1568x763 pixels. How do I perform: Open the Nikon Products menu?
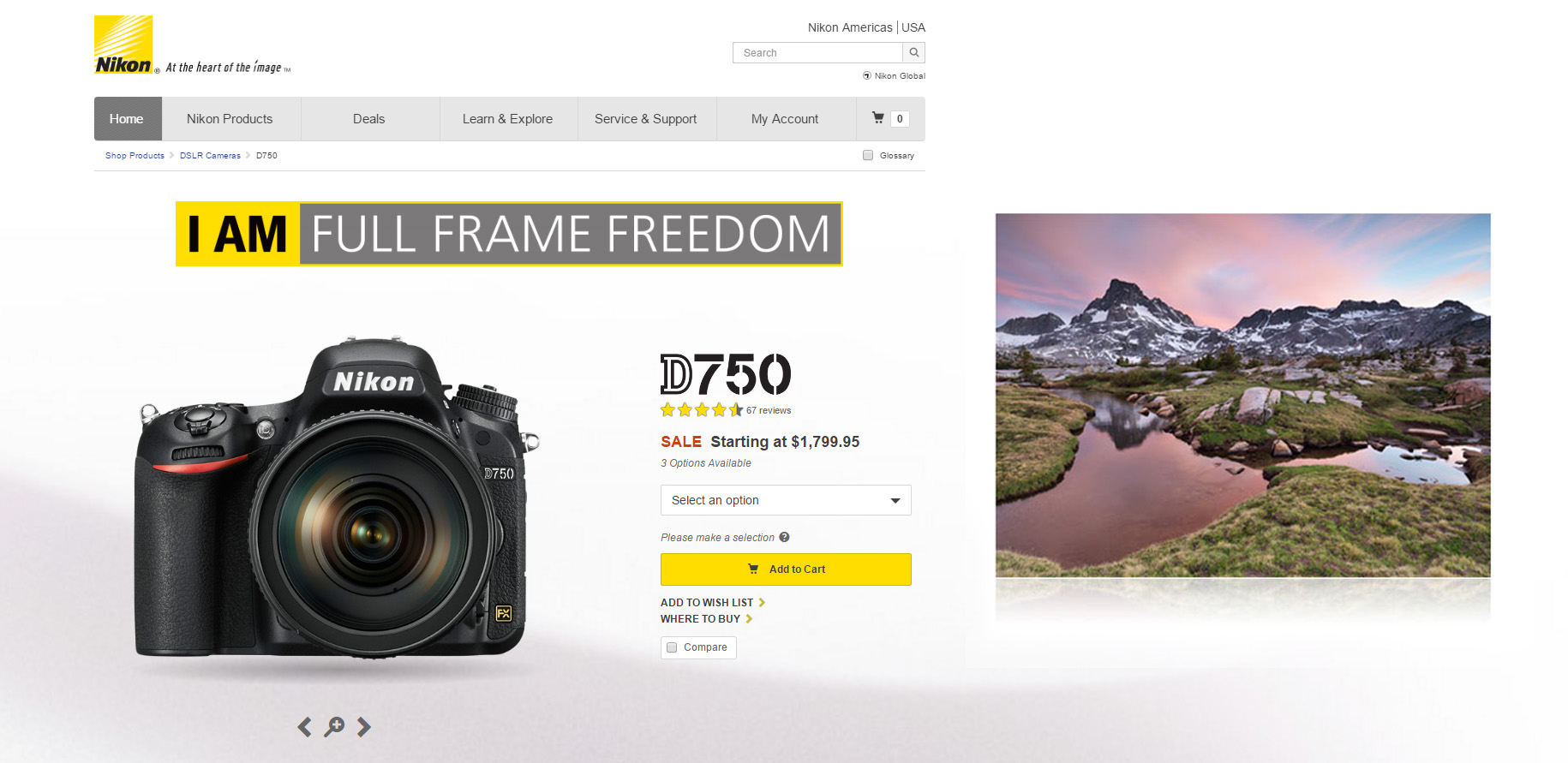tap(230, 119)
